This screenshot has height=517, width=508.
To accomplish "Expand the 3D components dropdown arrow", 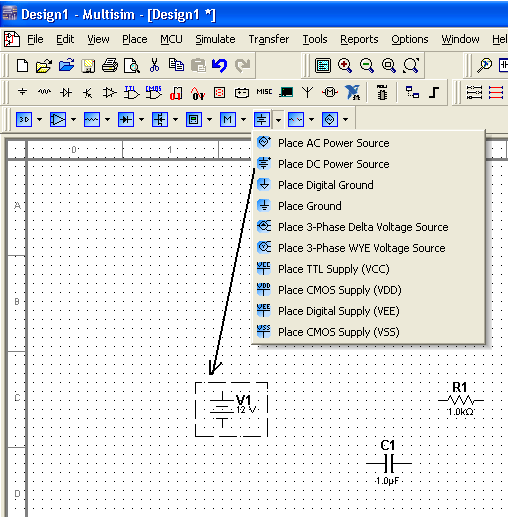I will click(x=39, y=119).
